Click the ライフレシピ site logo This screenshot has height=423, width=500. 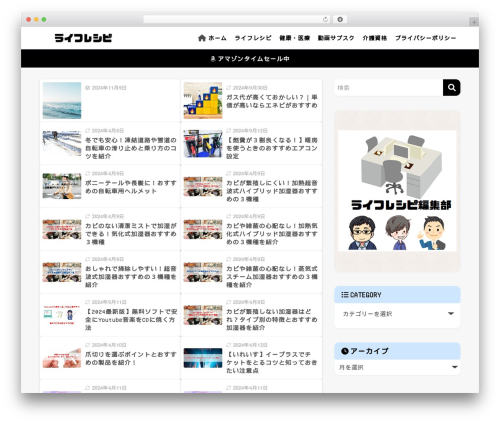pyautogui.click(x=83, y=38)
